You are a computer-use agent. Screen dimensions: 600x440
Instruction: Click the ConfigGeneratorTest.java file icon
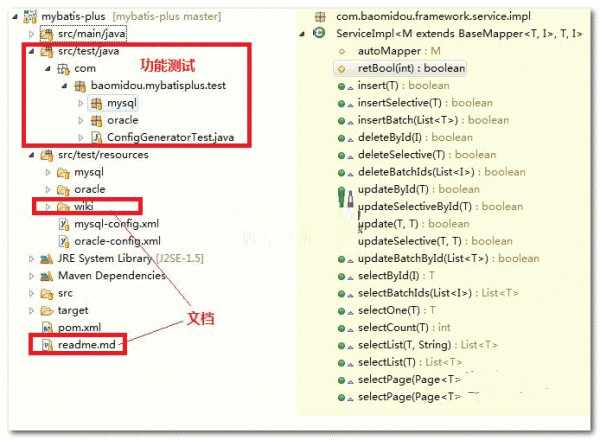point(96,137)
